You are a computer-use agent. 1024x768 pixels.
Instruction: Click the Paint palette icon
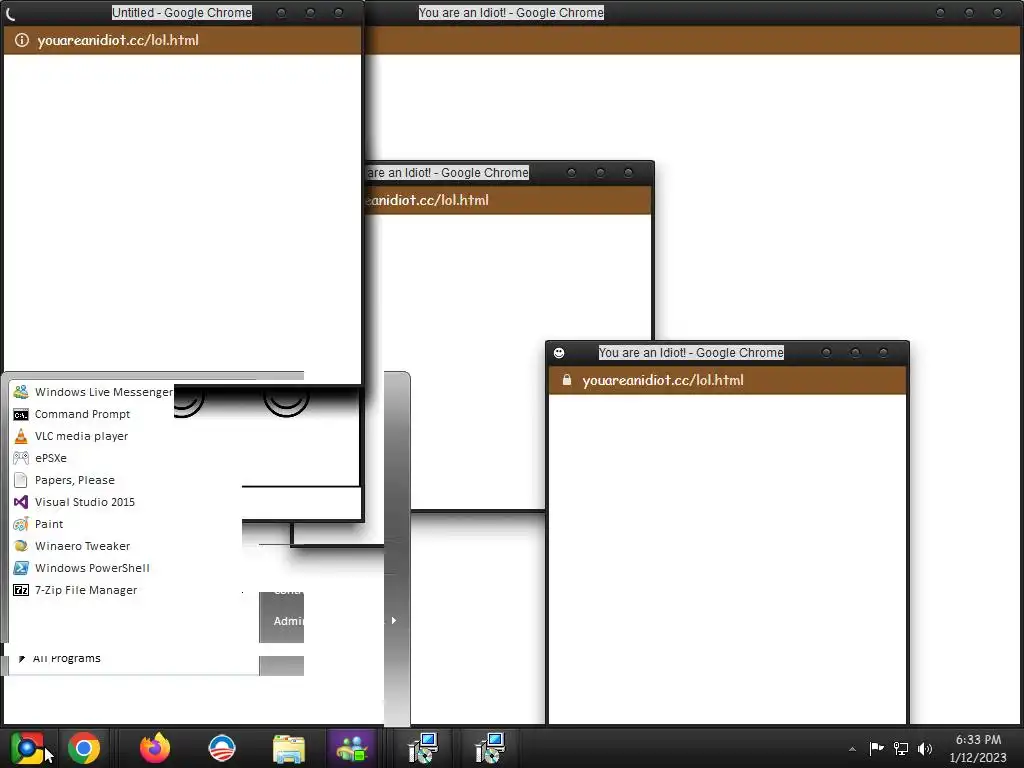pos(21,524)
